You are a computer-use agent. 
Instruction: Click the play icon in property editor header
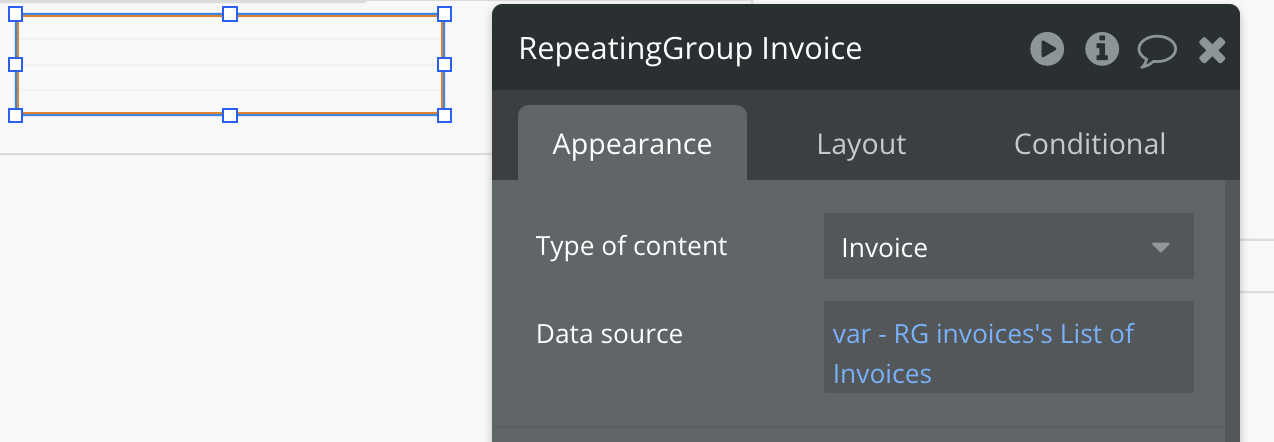pos(1047,48)
